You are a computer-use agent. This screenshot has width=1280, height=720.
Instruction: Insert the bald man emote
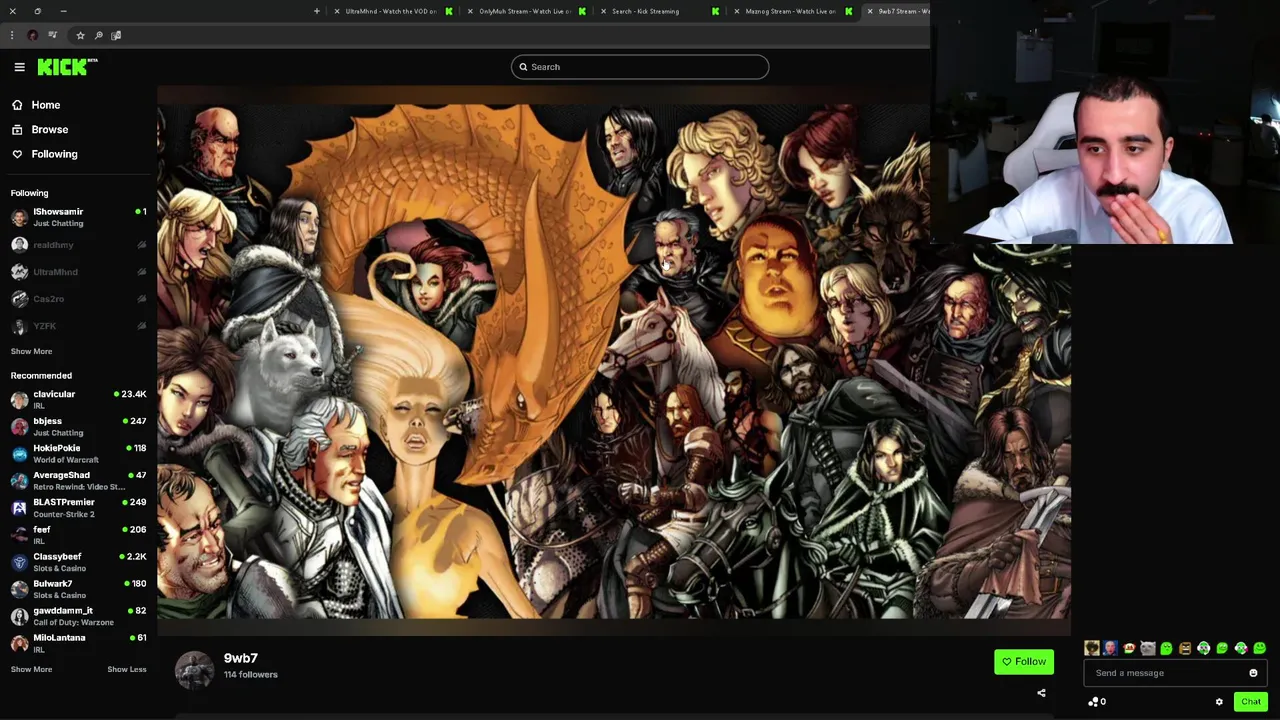click(x=1110, y=648)
